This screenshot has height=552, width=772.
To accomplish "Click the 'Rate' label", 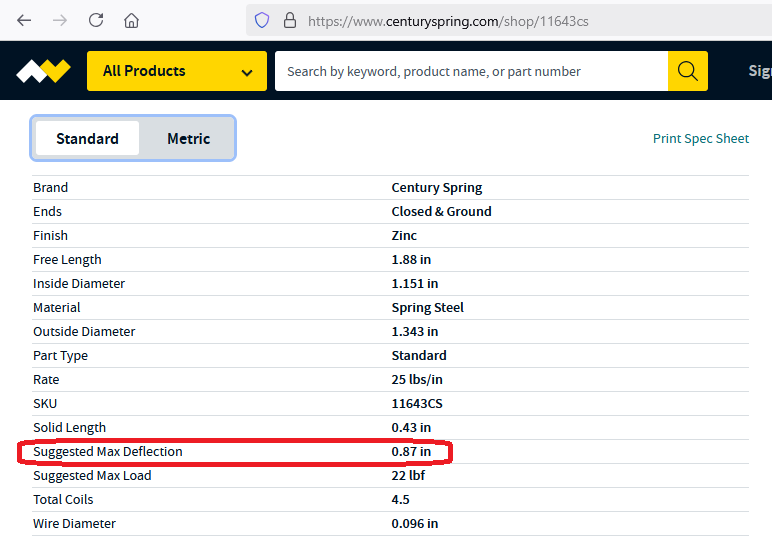I will (46, 380).
